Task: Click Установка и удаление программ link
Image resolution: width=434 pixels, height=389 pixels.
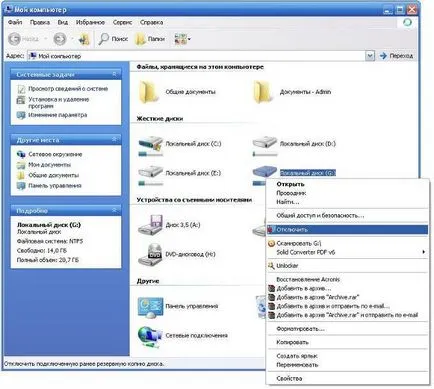Action: (x=59, y=102)
